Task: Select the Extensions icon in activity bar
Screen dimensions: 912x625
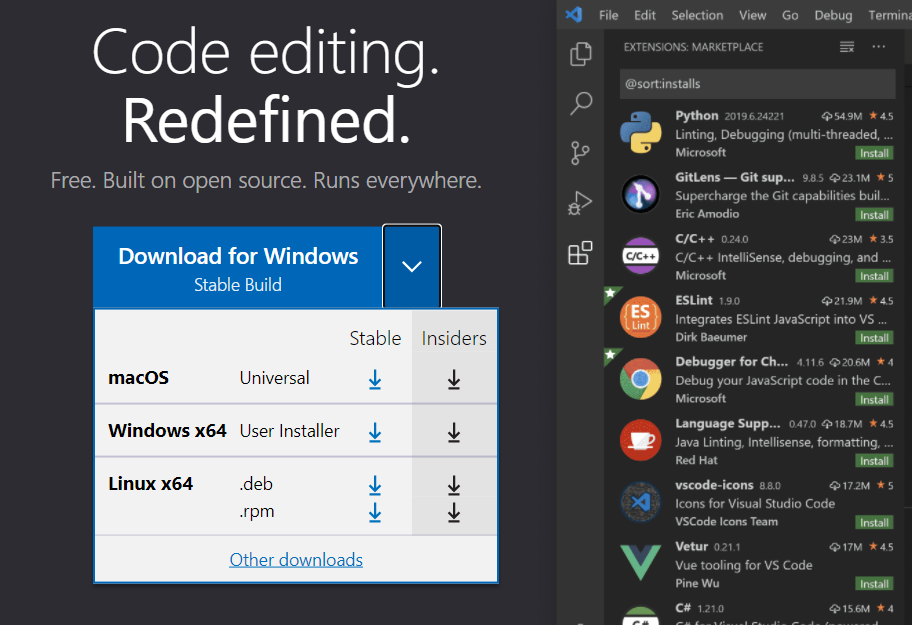Action: click(x=580, y=253)
